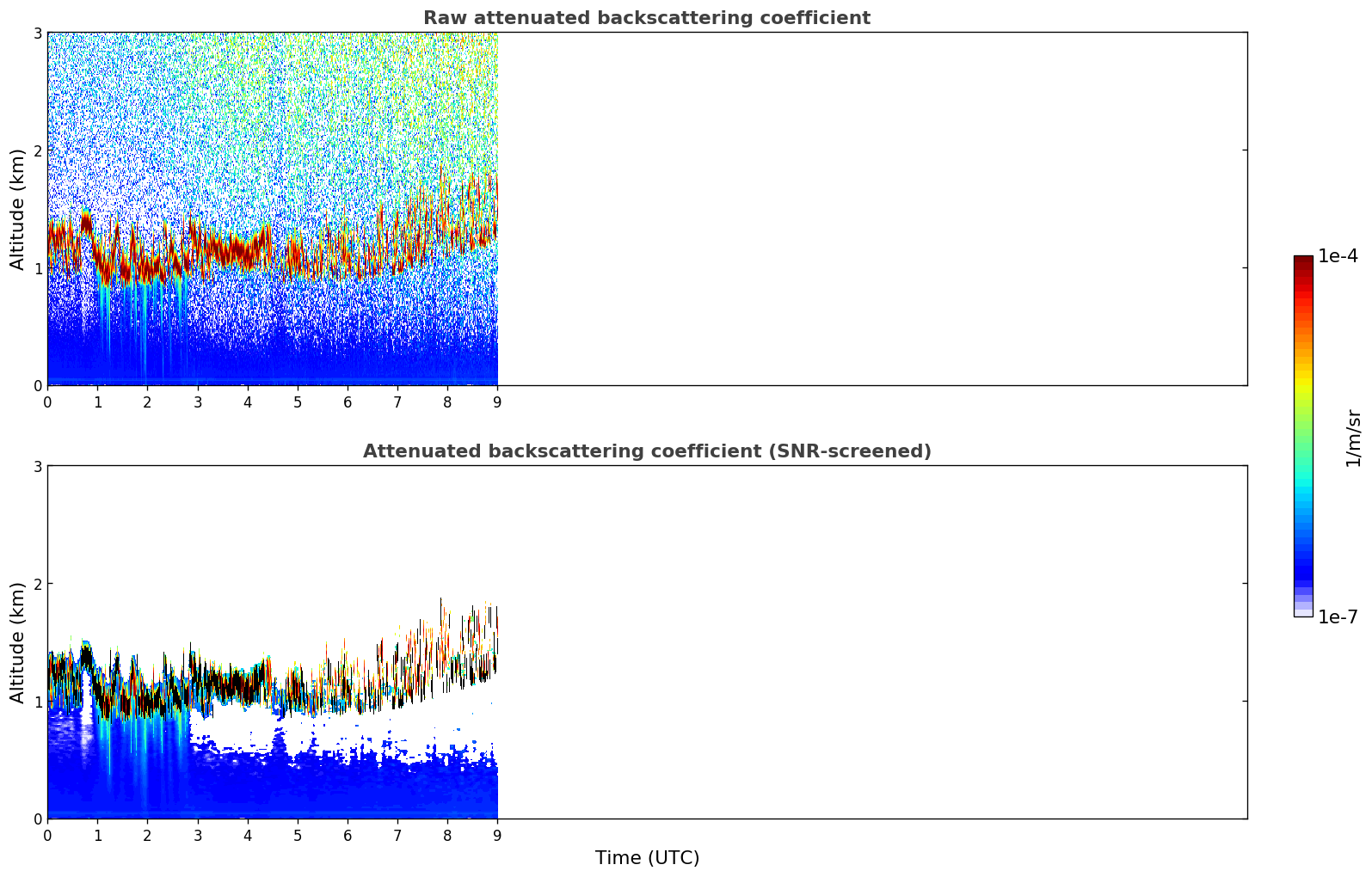Click the top plot 'Altitude (km)' label
Image resolution: width=1372 pixels, height=877 pixels.
click(18, 209)
